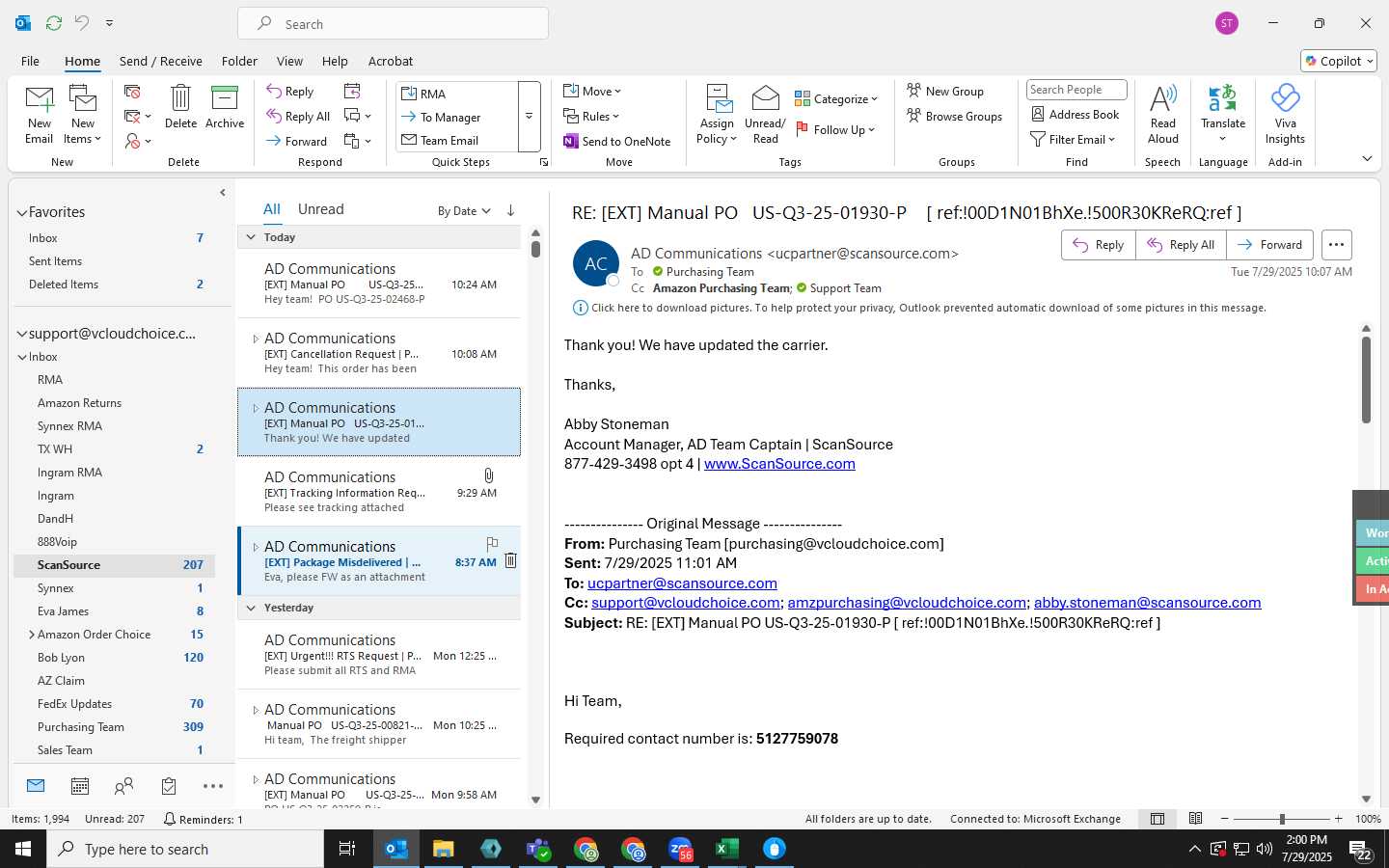Click the ribbon Reply button

(290, 92)
